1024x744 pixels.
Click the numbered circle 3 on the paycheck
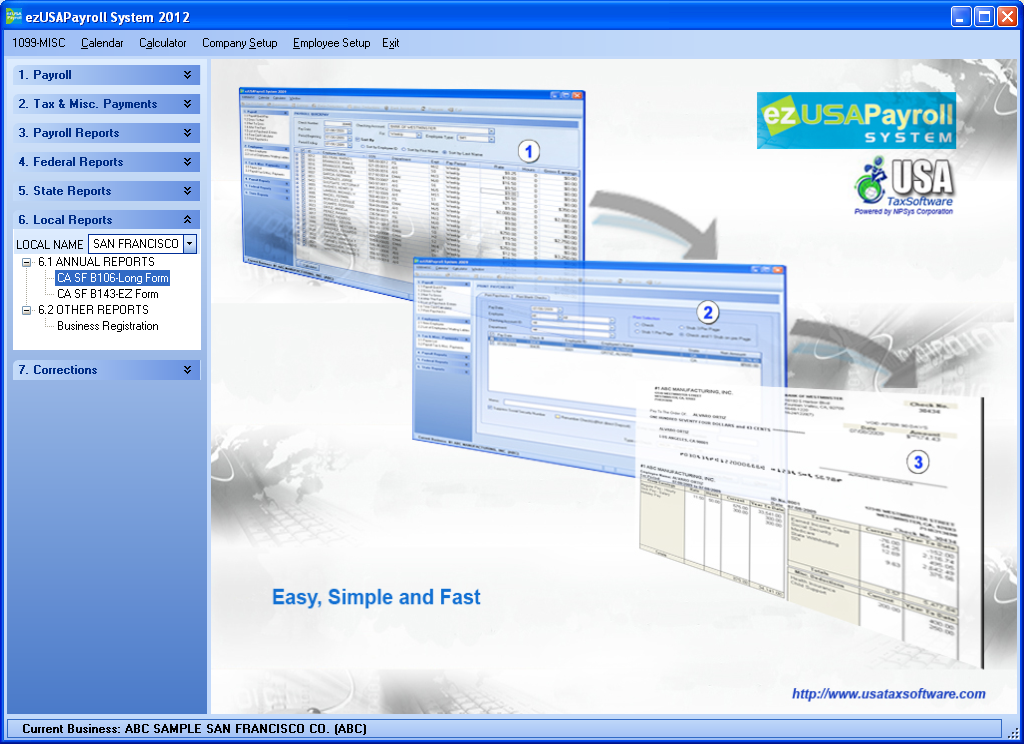point(918,462)
